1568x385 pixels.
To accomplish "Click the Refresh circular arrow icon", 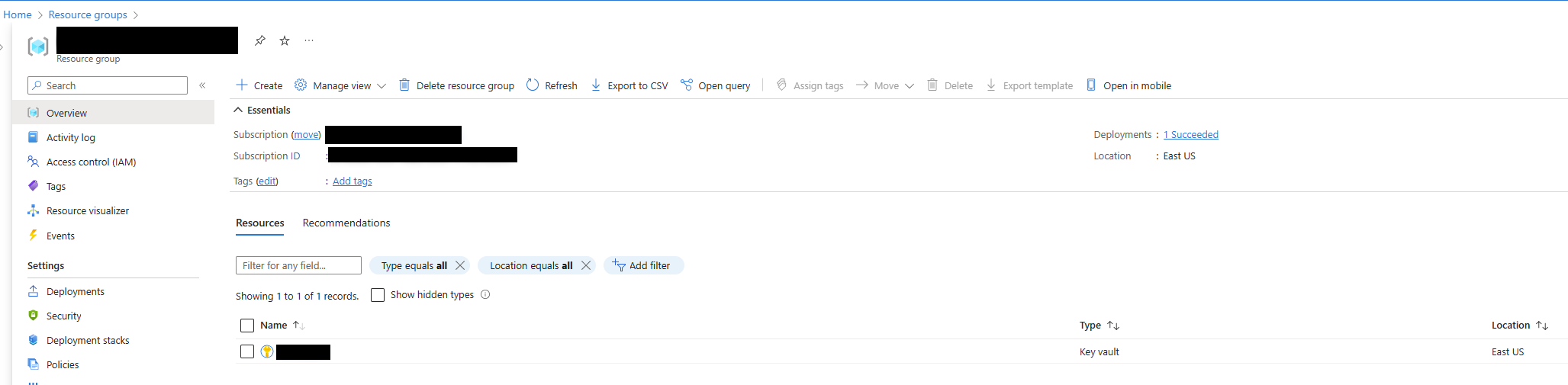I will point(533,85).
